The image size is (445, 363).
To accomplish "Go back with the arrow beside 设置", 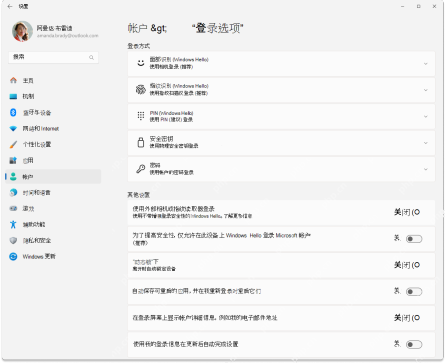I will [10, 6].
